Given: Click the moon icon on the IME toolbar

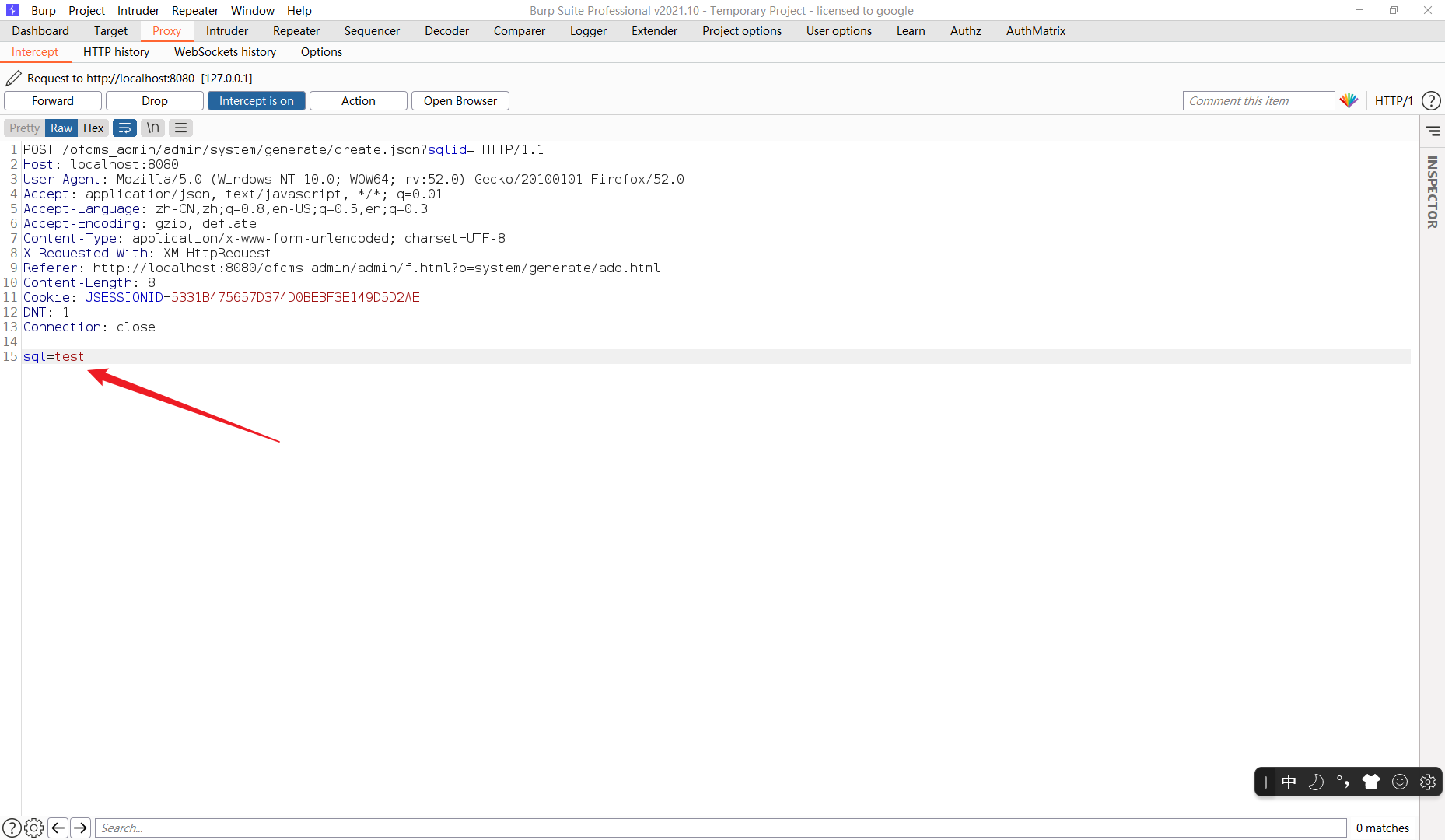Looking at the screenshot, I should click(1317, 782).
